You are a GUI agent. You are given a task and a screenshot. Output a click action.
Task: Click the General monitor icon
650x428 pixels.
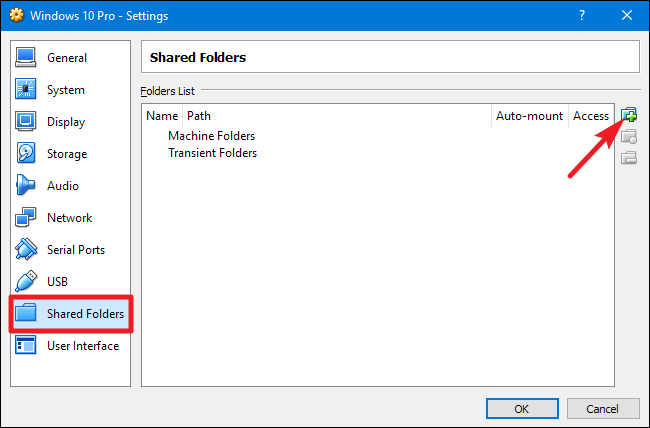click(x=27, y=58)
